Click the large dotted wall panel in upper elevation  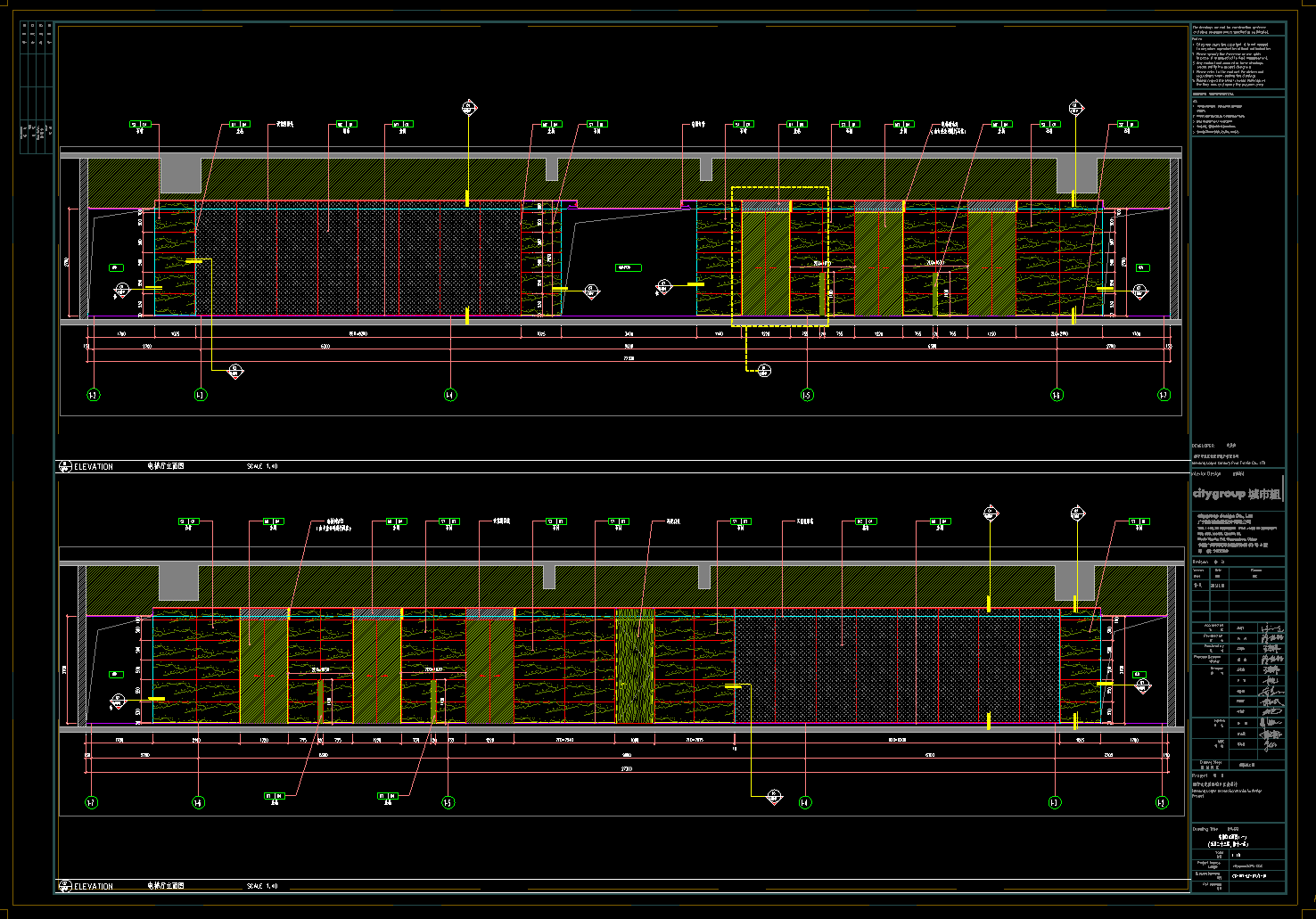click(357, 260)
